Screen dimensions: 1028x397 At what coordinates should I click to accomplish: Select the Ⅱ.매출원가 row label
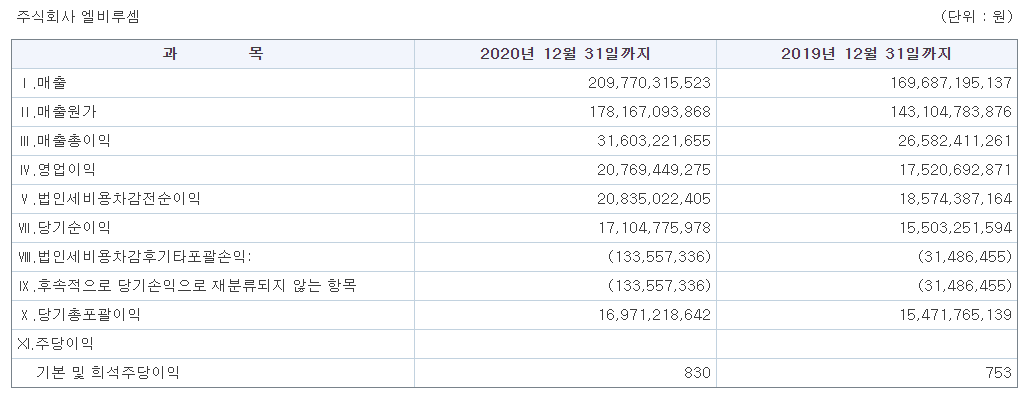pyautogui.click(x=58, y=112)
